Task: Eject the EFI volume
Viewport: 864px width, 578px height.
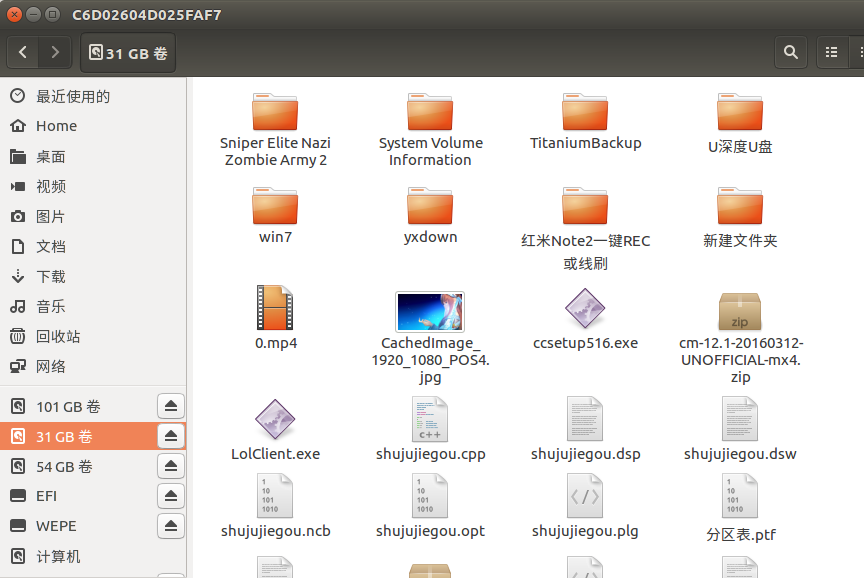Action: pos(171,496)
